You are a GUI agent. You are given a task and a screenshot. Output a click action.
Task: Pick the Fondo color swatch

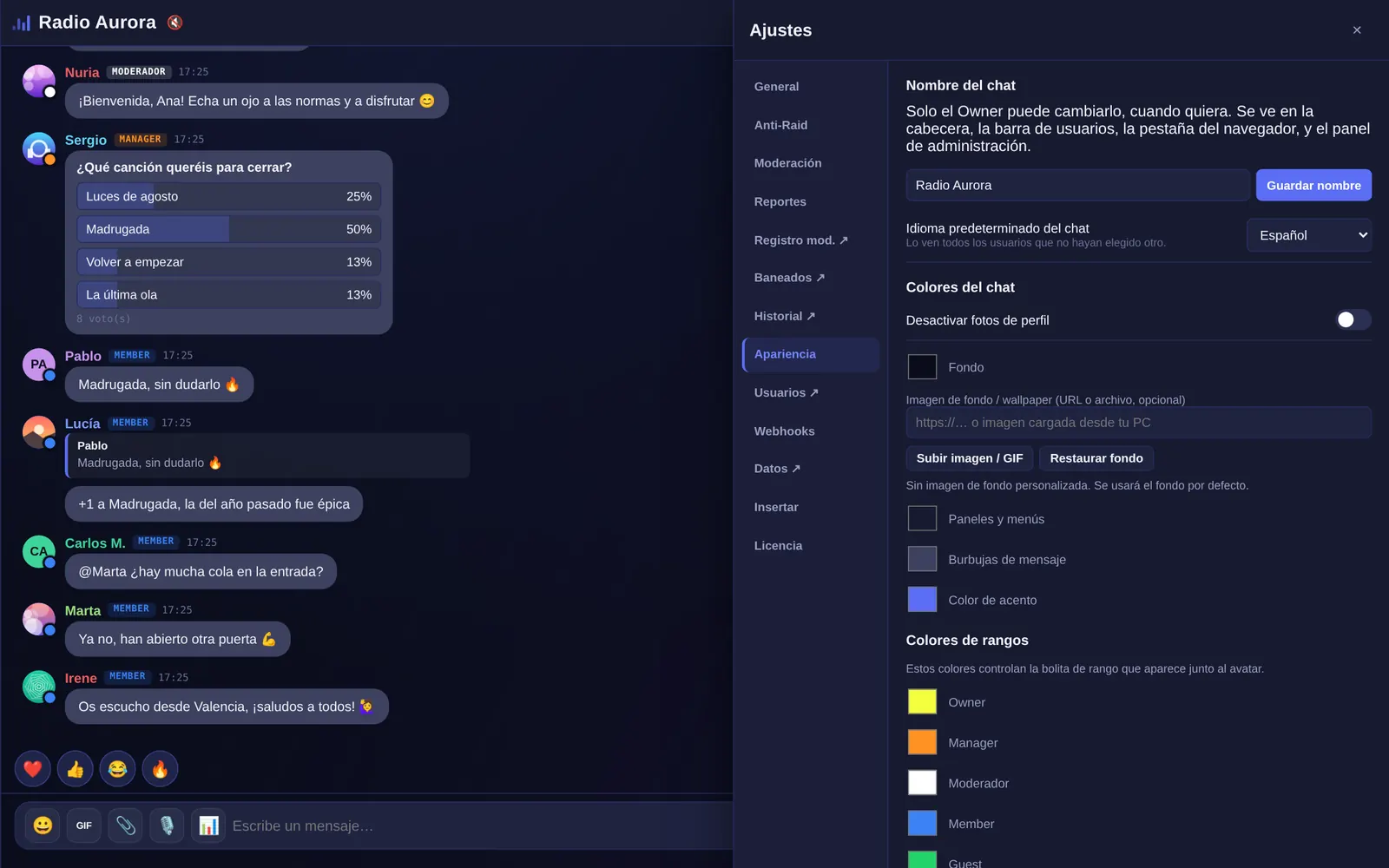tap(922, 367)
